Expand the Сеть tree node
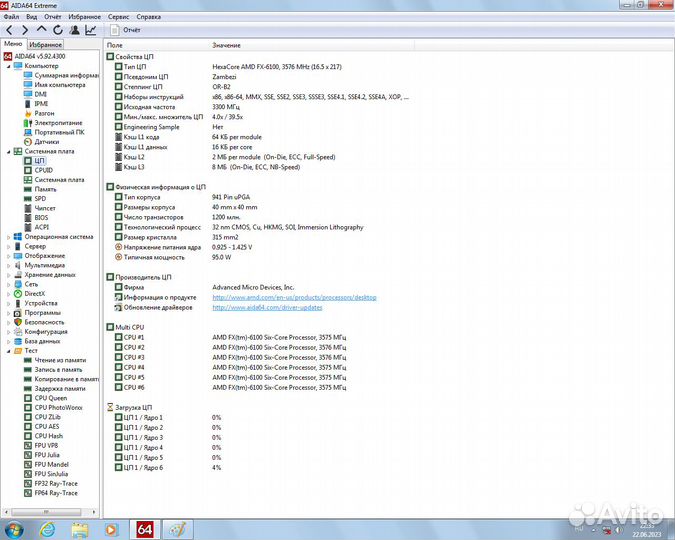675x540 pixels. pos(8,285)
